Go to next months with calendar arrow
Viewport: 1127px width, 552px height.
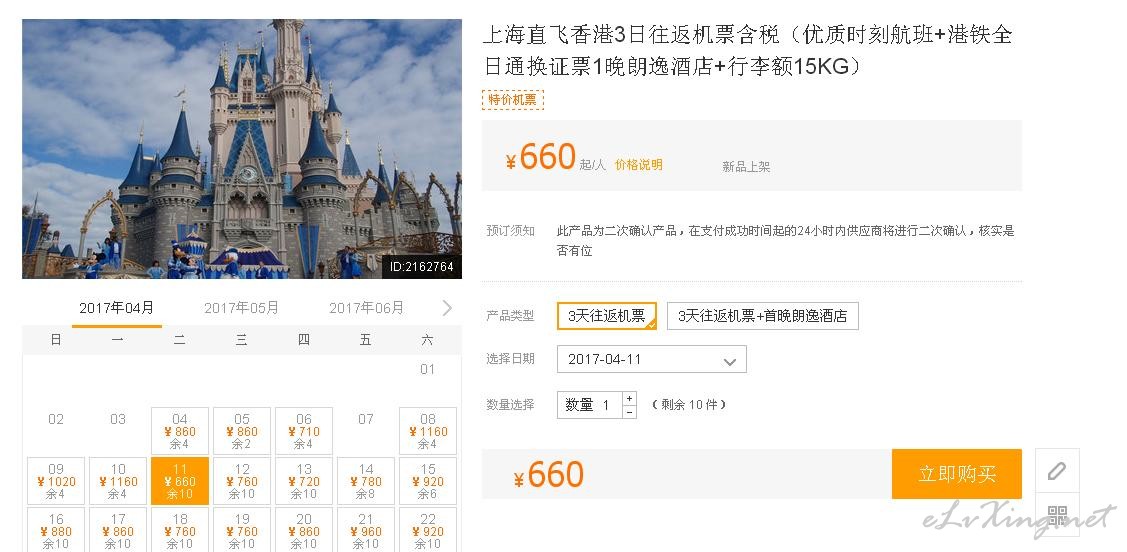point(447,308)
